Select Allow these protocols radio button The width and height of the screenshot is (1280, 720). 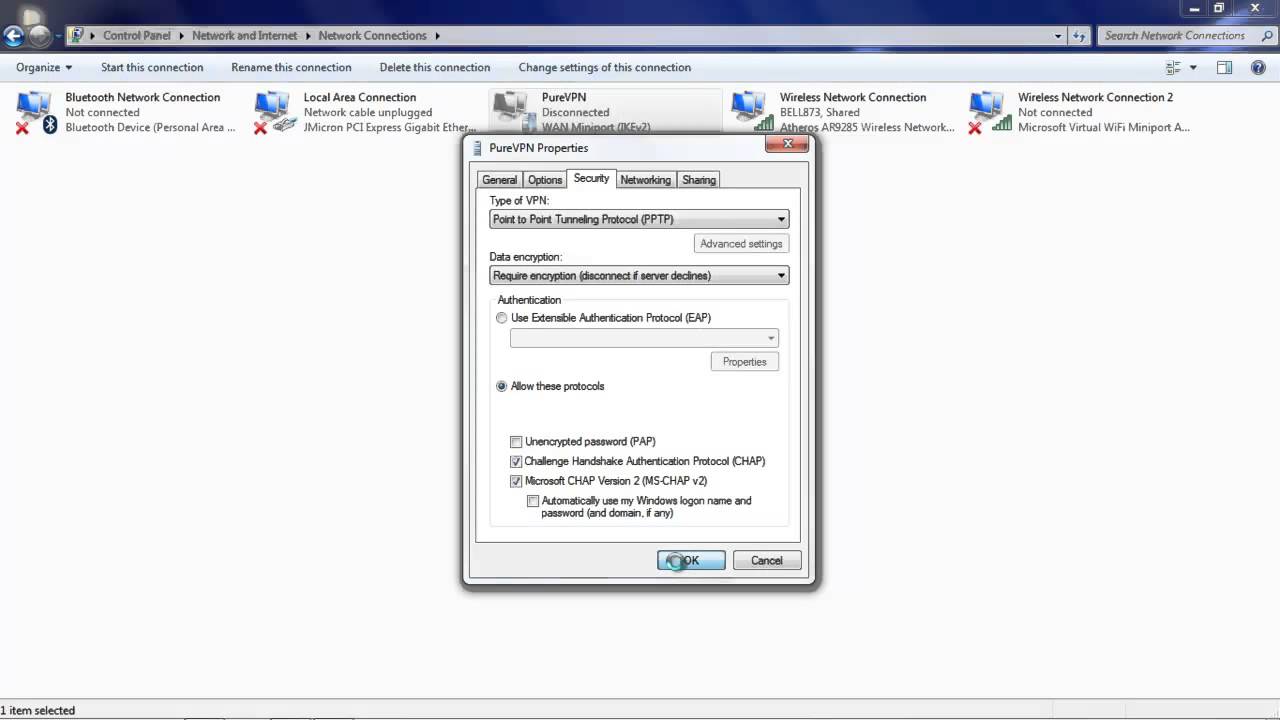502,386
